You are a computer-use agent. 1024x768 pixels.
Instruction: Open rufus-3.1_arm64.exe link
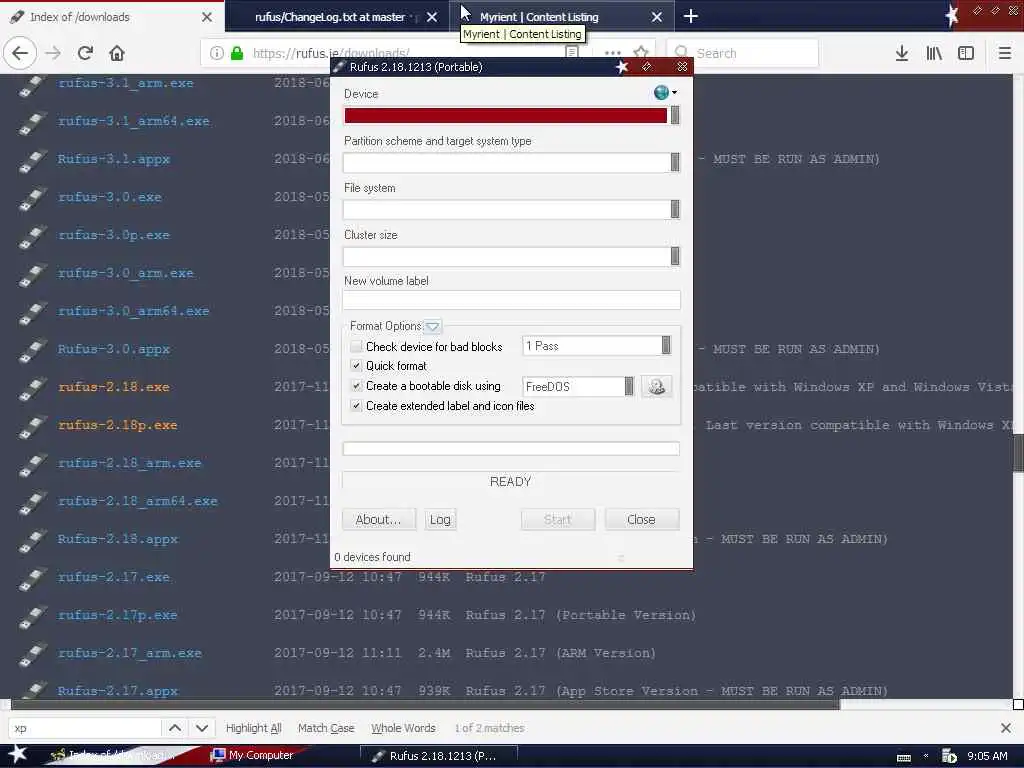(x=133, y=121)
